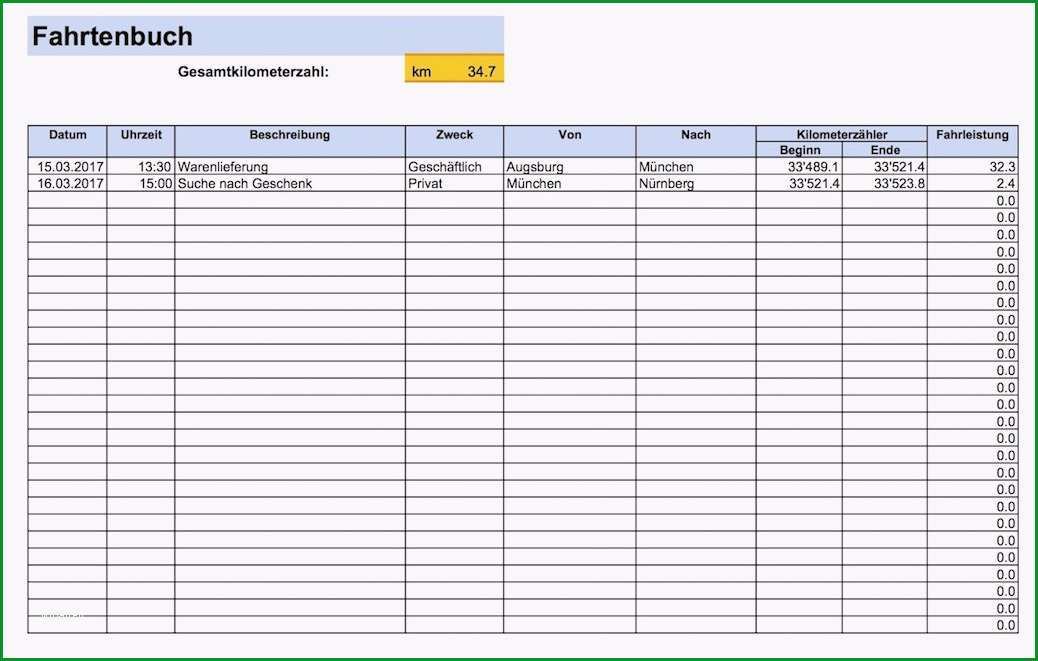Select the Fahrleistung value 32.3
Viewport: 1038px width, 661px height.
972,166
